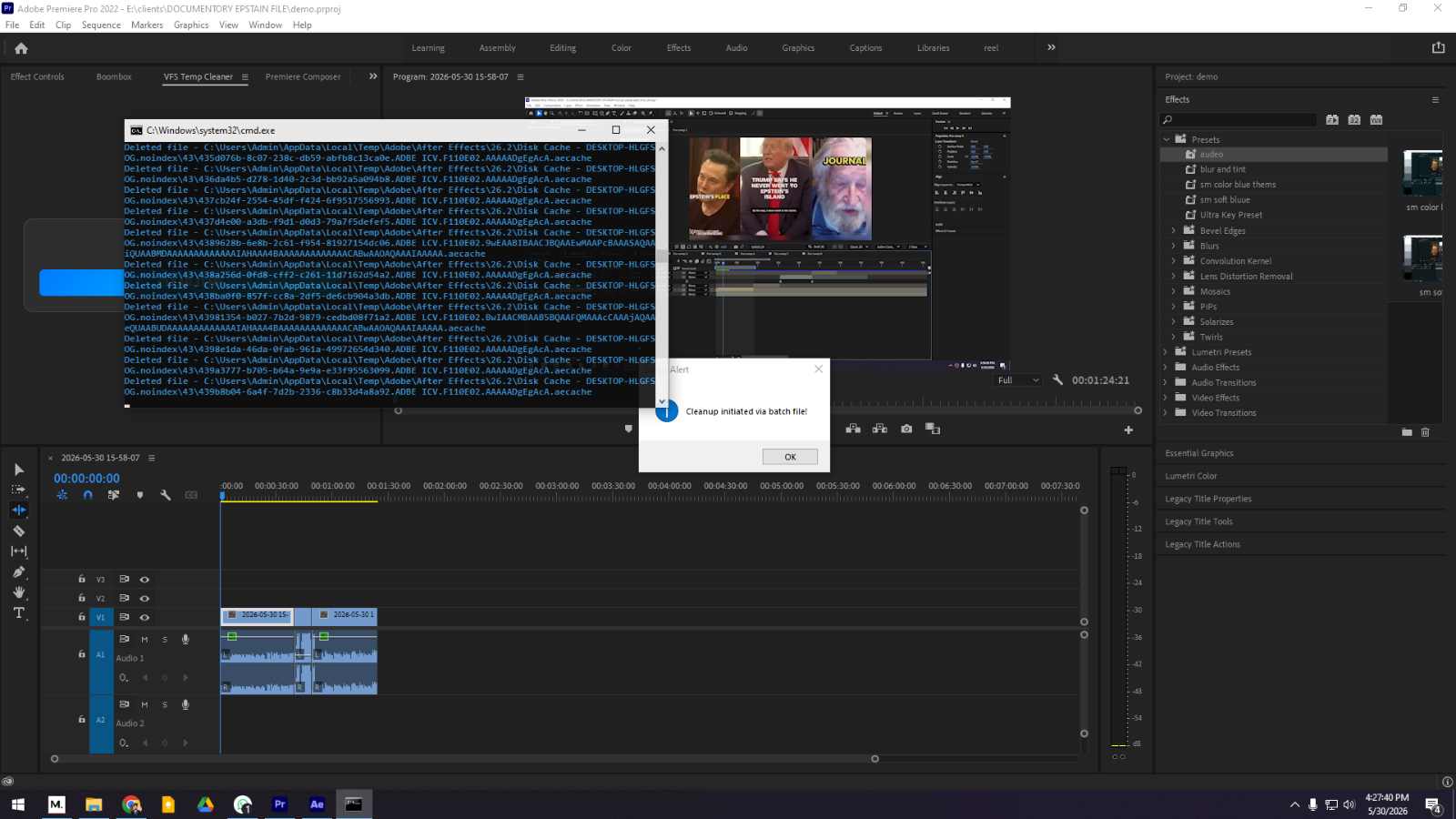Screen dimensions: 1456x819
Task: Click OK in the Alert dialog
Action: (x=790, y=457)
